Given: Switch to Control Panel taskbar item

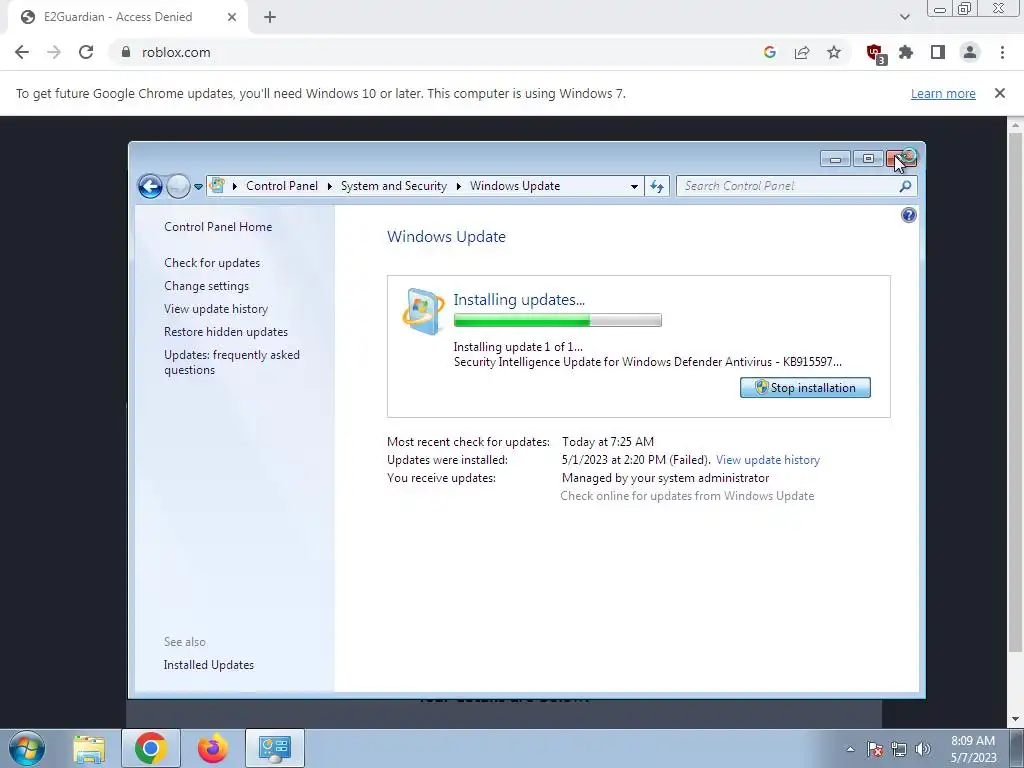Looking at the screenshot, I should 275,748.
